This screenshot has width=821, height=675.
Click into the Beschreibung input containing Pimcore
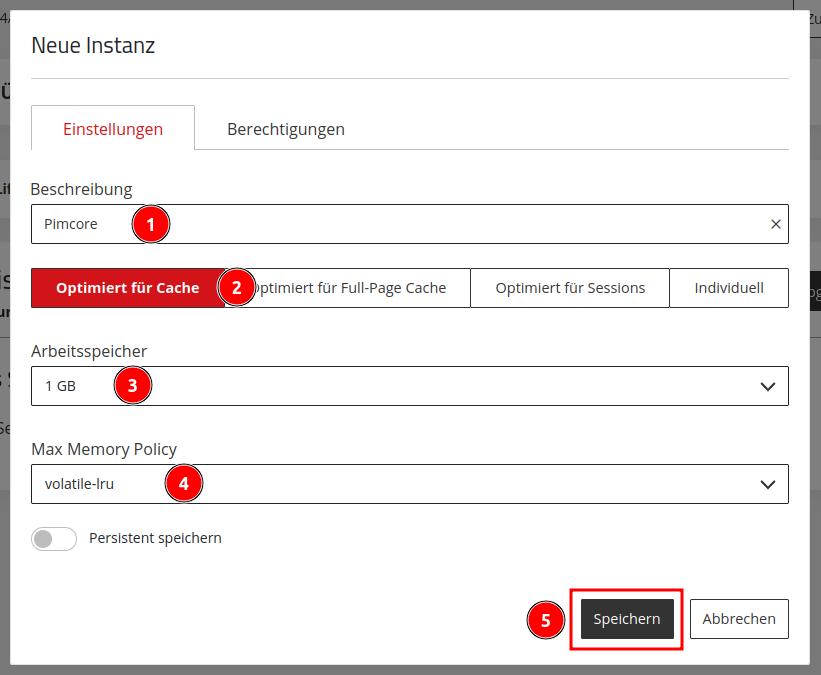[x=409, y=224]
